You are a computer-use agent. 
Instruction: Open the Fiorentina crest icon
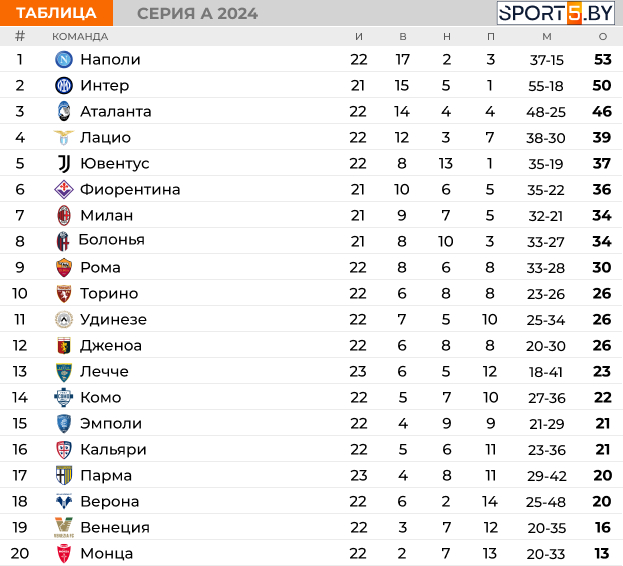click(64, 189)
